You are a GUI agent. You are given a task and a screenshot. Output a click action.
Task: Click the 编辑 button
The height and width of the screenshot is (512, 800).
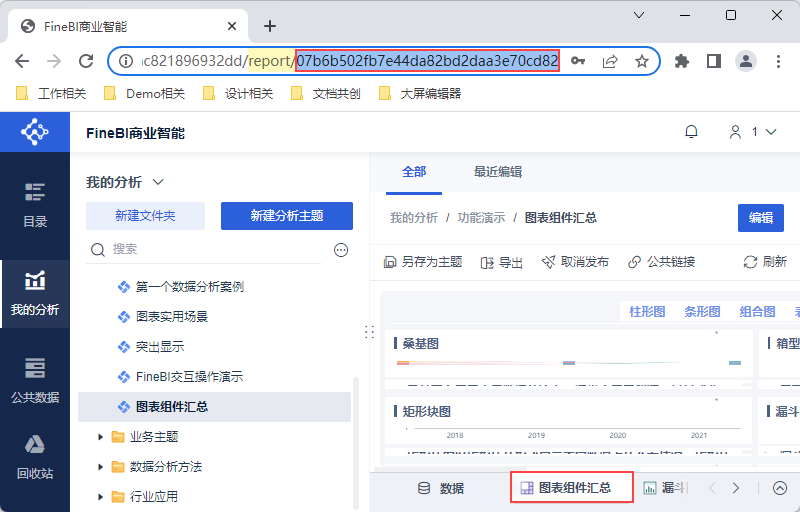[761, 218]
